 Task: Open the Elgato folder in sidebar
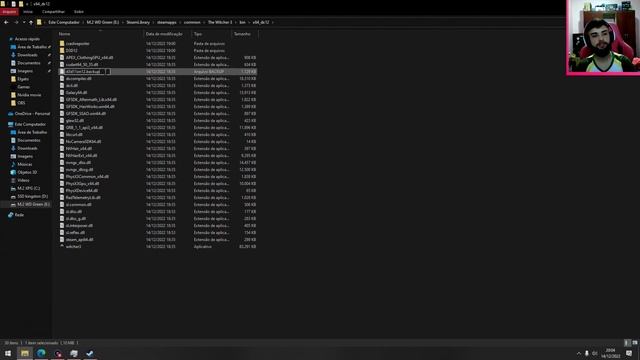(x=23, y=79)
